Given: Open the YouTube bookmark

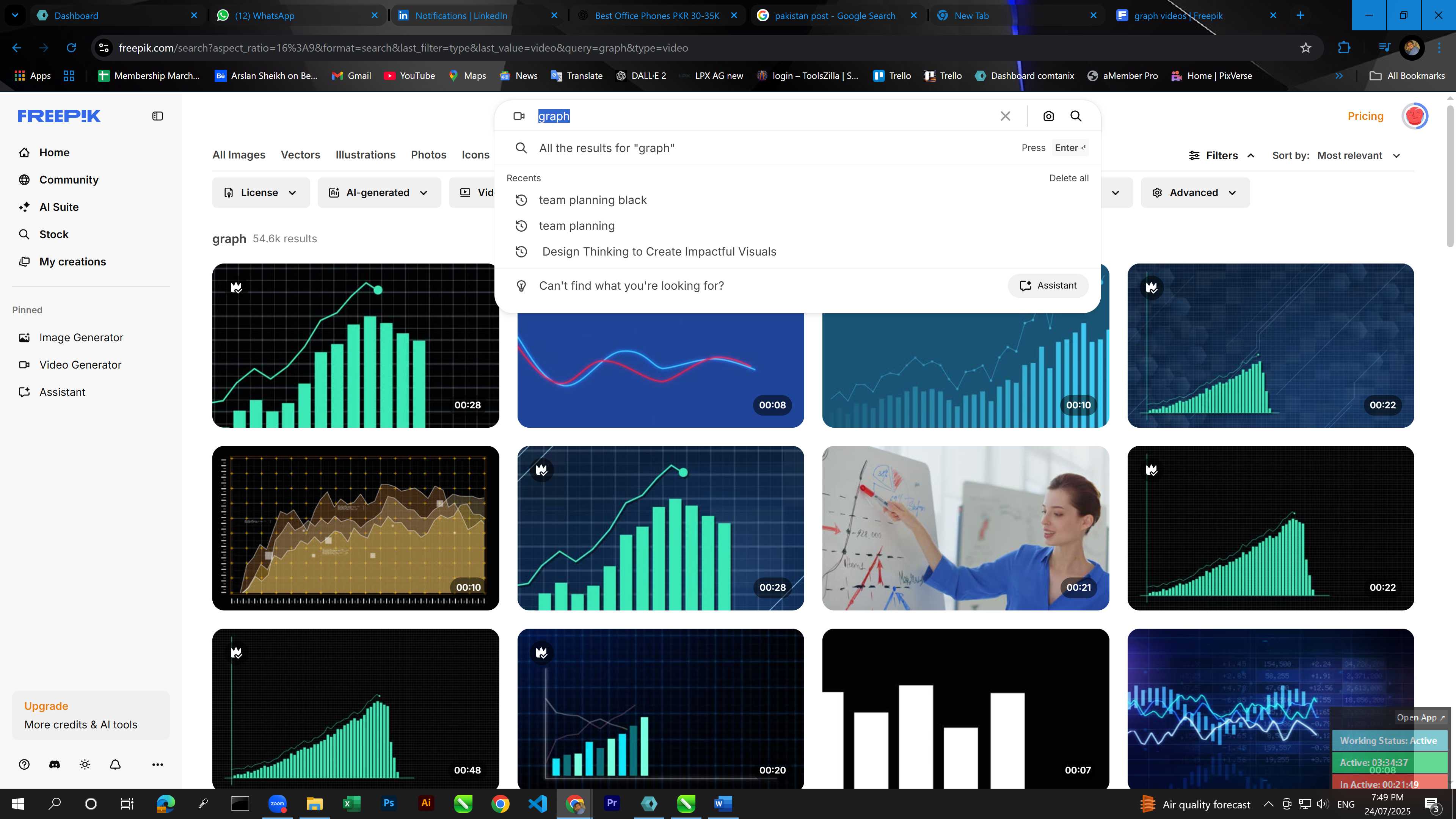Looking at the screenshot, I should click(x=409, y=76).
